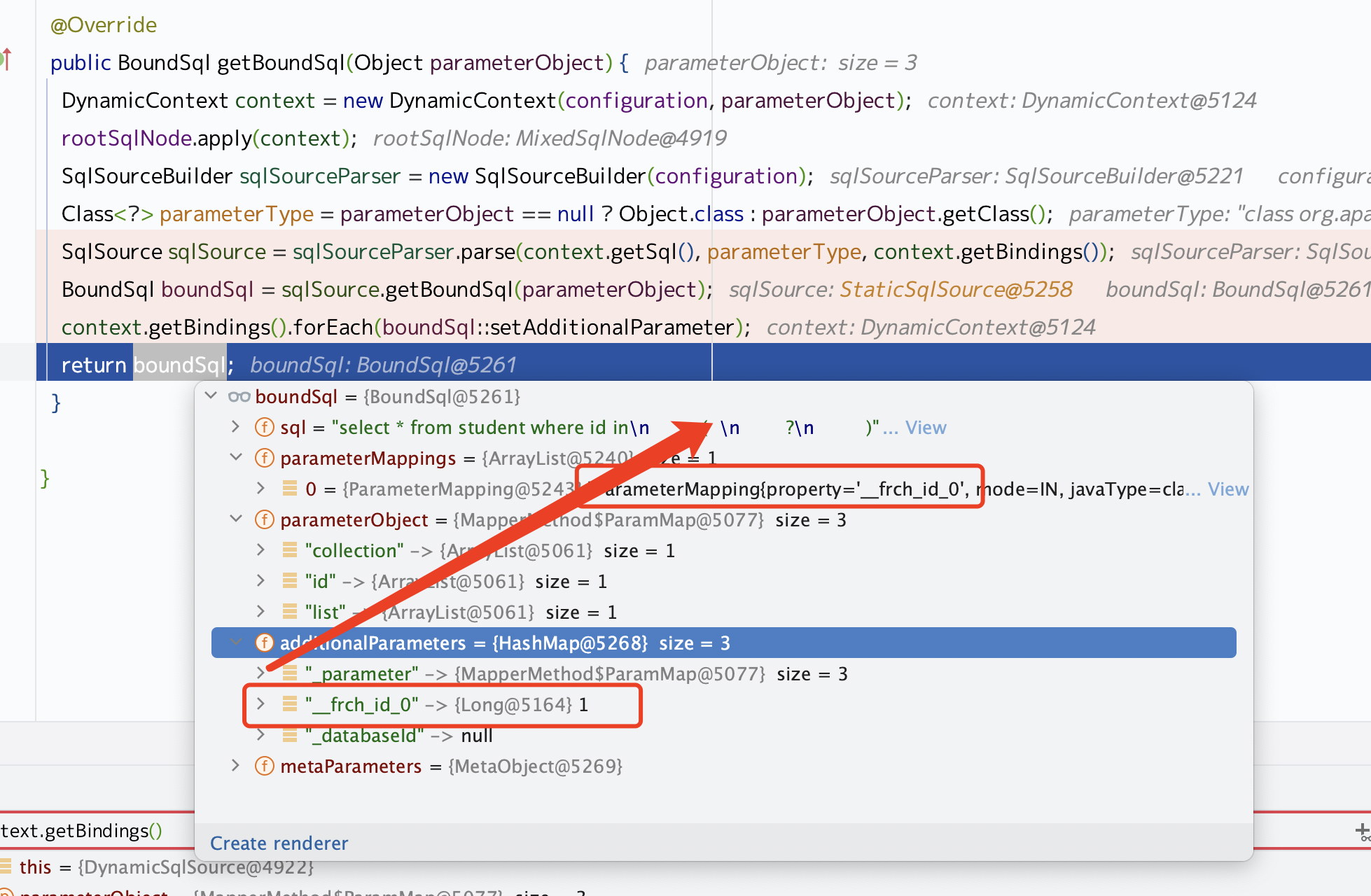Open View link for ParameterMapping entry
Screen dimensions: 1371x896
click(1227, 489)
